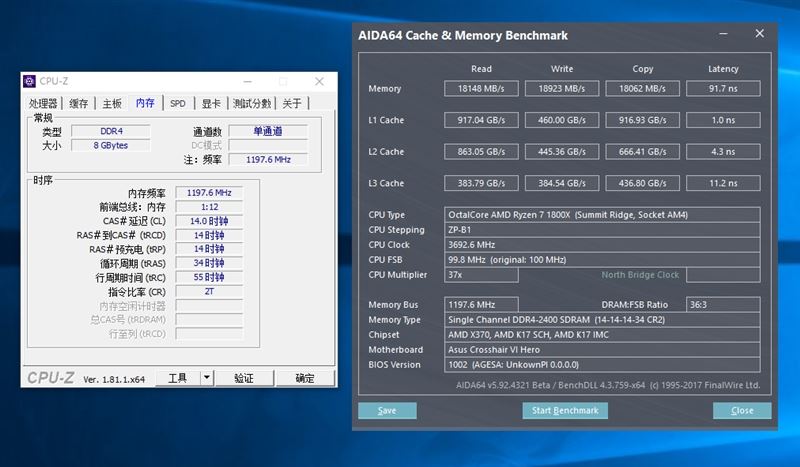Click the Memory Latency 91.7 ns cell
This screenshot has height=467, width=800.
[x=723, y=88]
